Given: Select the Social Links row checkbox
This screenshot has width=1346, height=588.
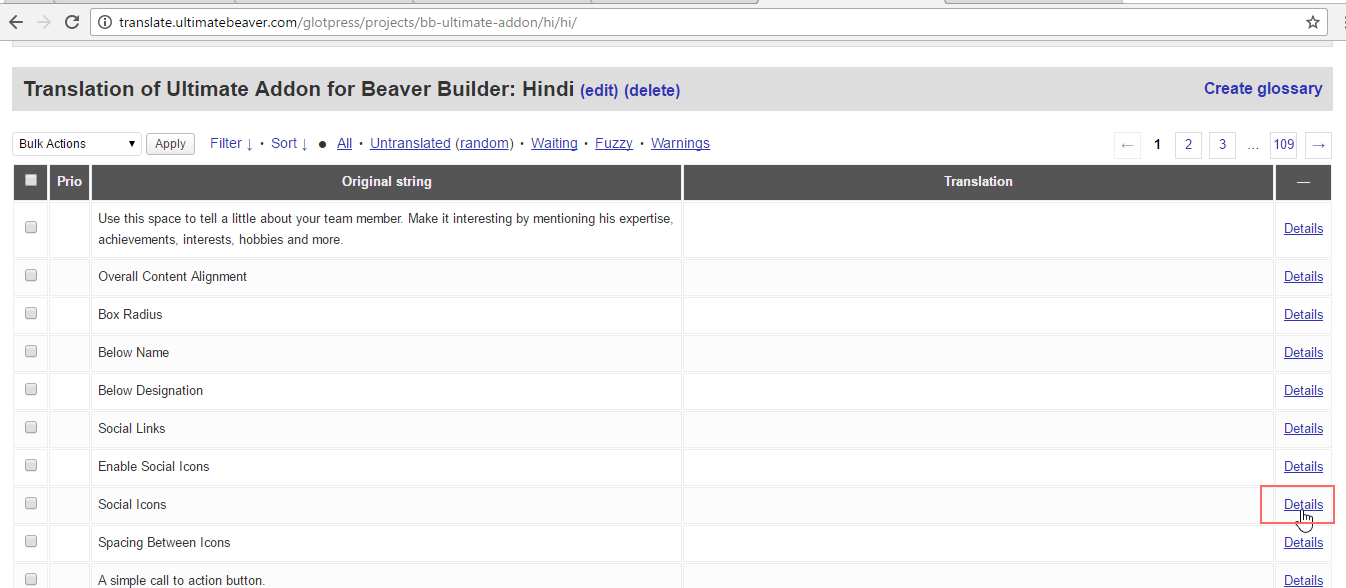Looking at the screenshot, I should pos(31,427).
